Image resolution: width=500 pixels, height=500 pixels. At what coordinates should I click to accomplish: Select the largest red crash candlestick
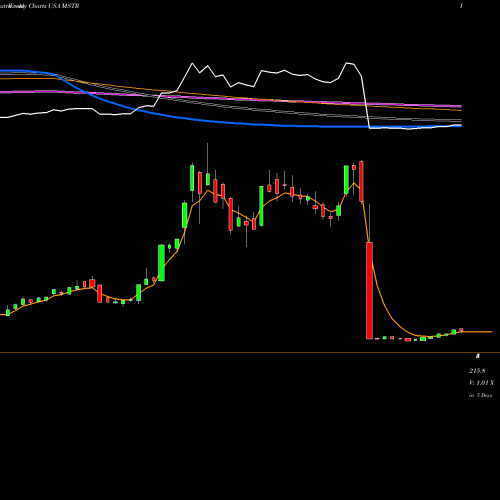pyautogui.click(x=369, y=291)
